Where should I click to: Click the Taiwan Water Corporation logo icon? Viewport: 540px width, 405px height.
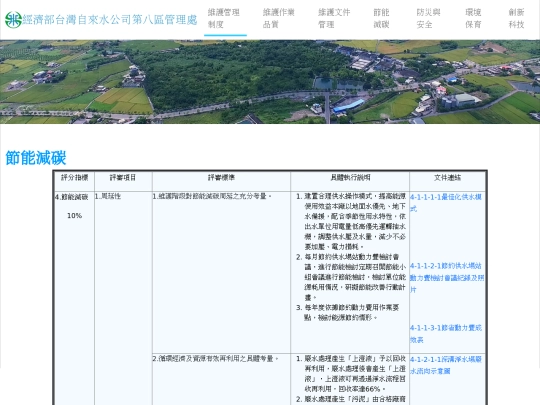13,20
